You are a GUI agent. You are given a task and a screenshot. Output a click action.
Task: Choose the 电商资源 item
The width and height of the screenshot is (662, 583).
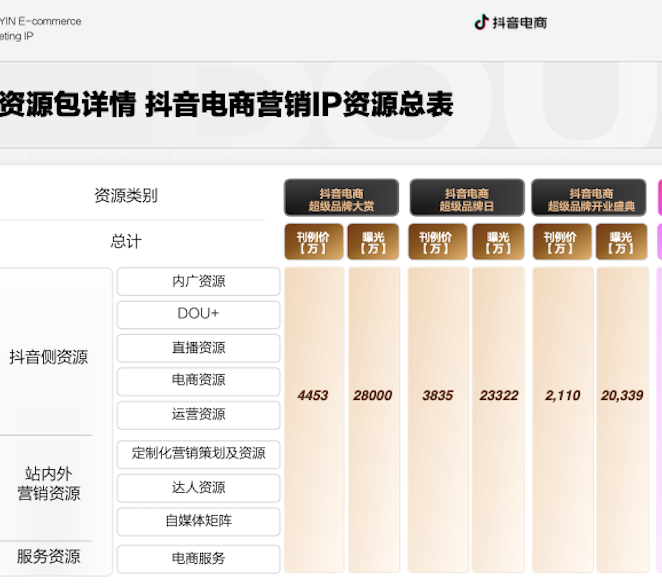(x=198, y=381)
